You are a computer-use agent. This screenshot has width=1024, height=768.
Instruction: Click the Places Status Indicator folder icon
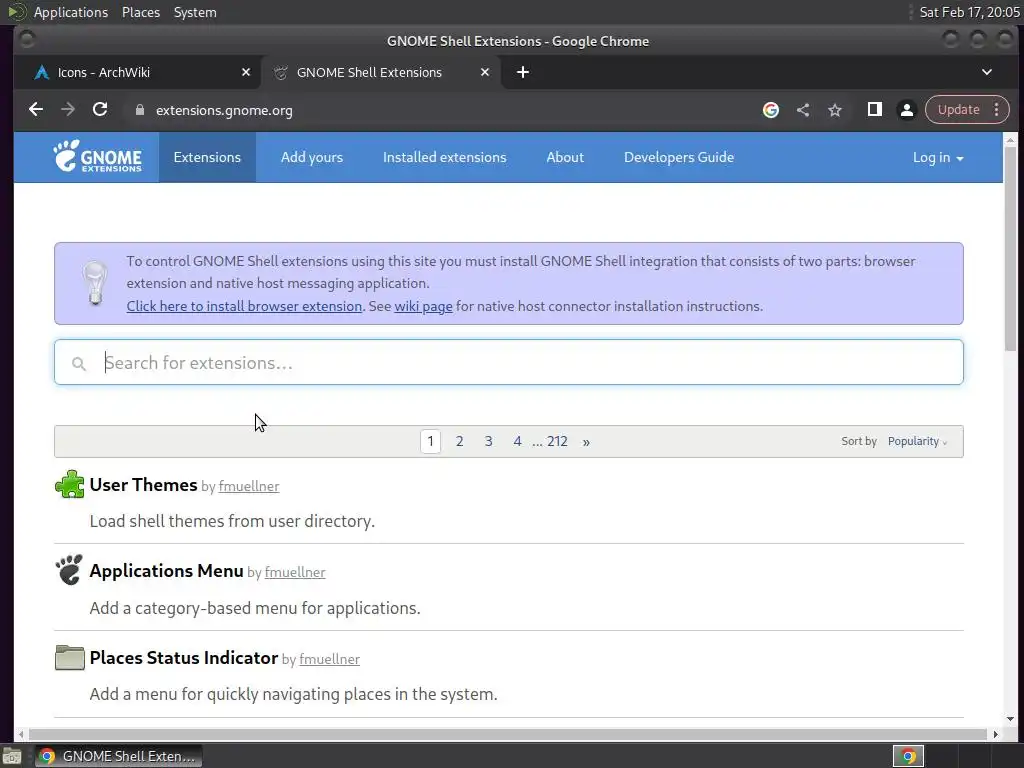69,657
